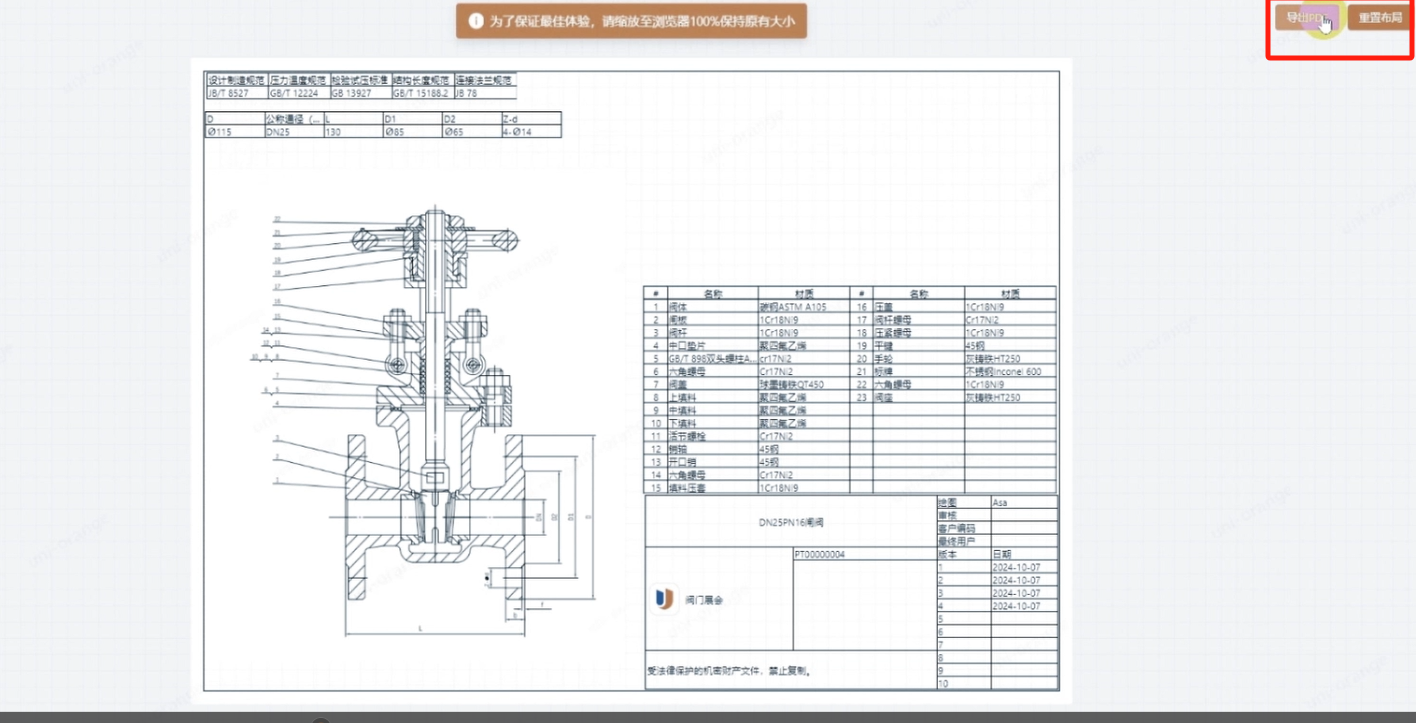The height and width of the screenshot is (723, 1416).
Task: Select the JB/T 8527 design standard cell
Action: click(x=236, y=93)
